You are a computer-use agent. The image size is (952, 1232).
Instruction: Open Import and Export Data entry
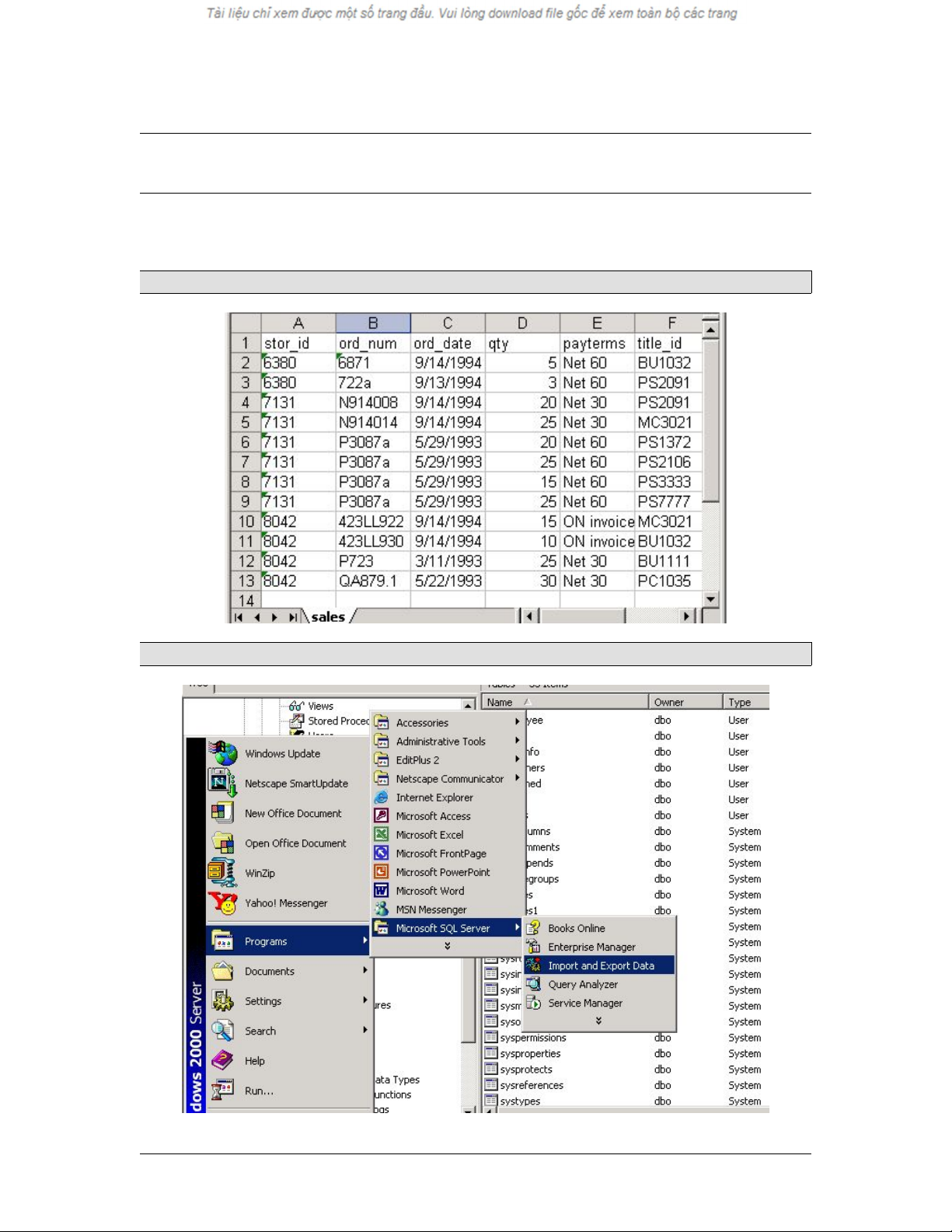(x=600, y=965)
